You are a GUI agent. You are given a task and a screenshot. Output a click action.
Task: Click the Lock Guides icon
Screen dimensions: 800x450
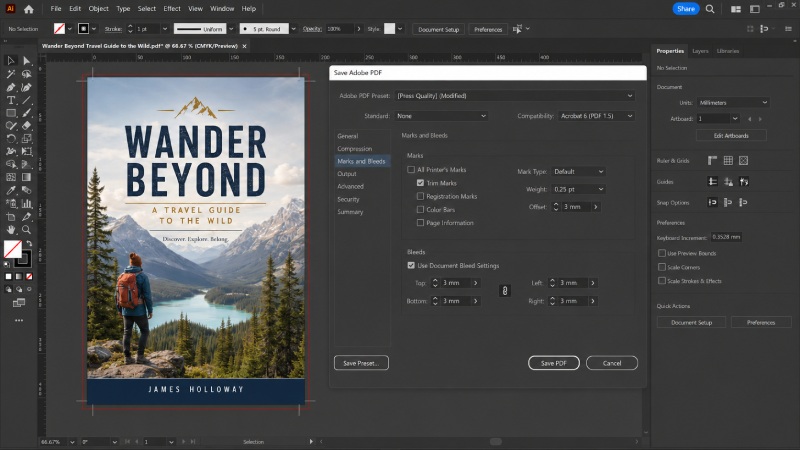pos(728,182)
